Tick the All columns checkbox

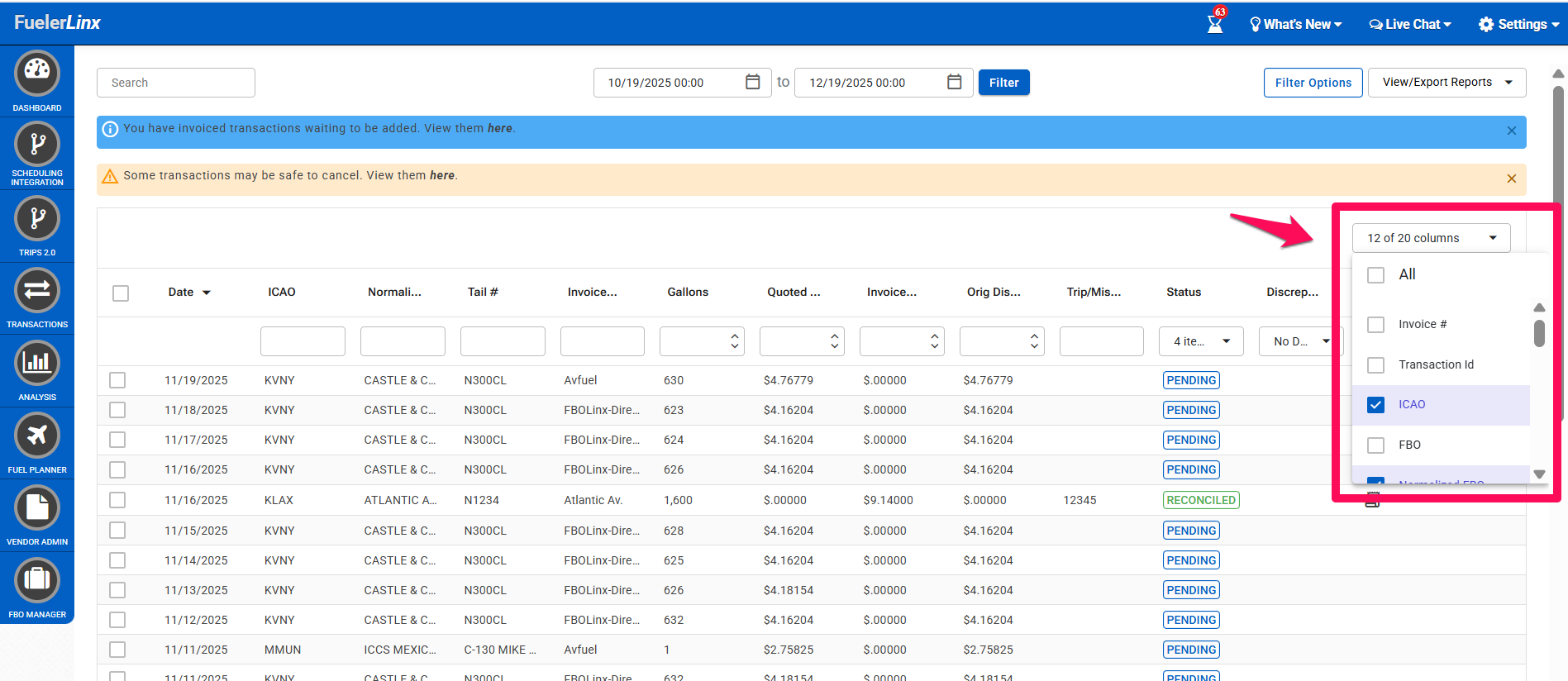point(1375,275)
